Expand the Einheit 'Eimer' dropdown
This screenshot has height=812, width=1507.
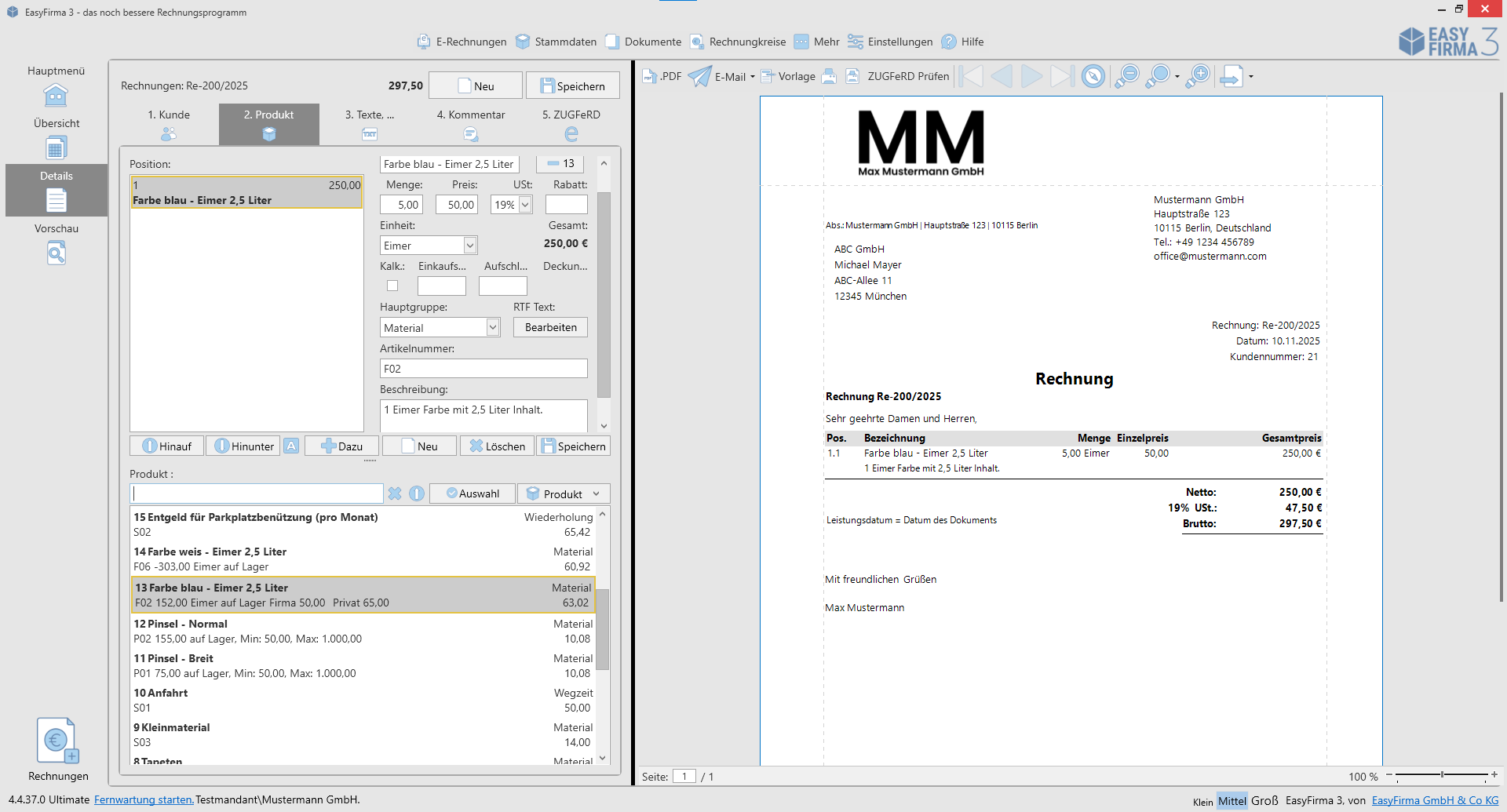coord(469,246)
